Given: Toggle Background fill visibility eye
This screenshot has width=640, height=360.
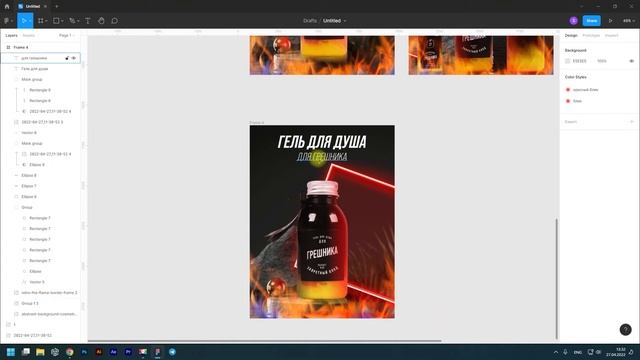Looking at the screenshot, I should coord(631,61).
